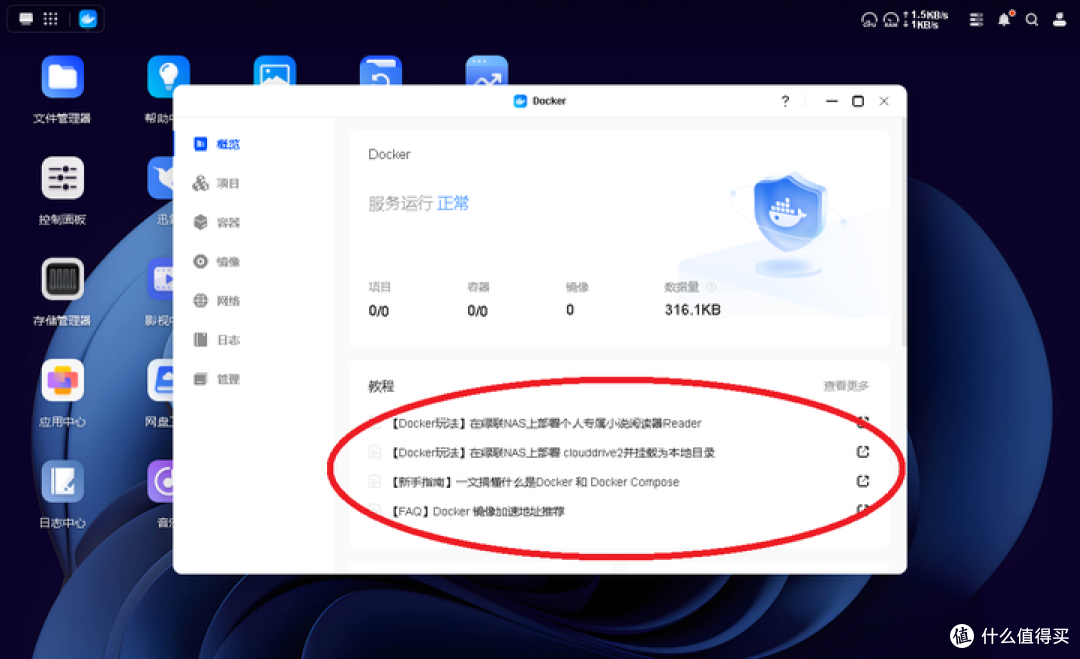Open the FAQ Docker mirror acceleration article

click(478, 512)
